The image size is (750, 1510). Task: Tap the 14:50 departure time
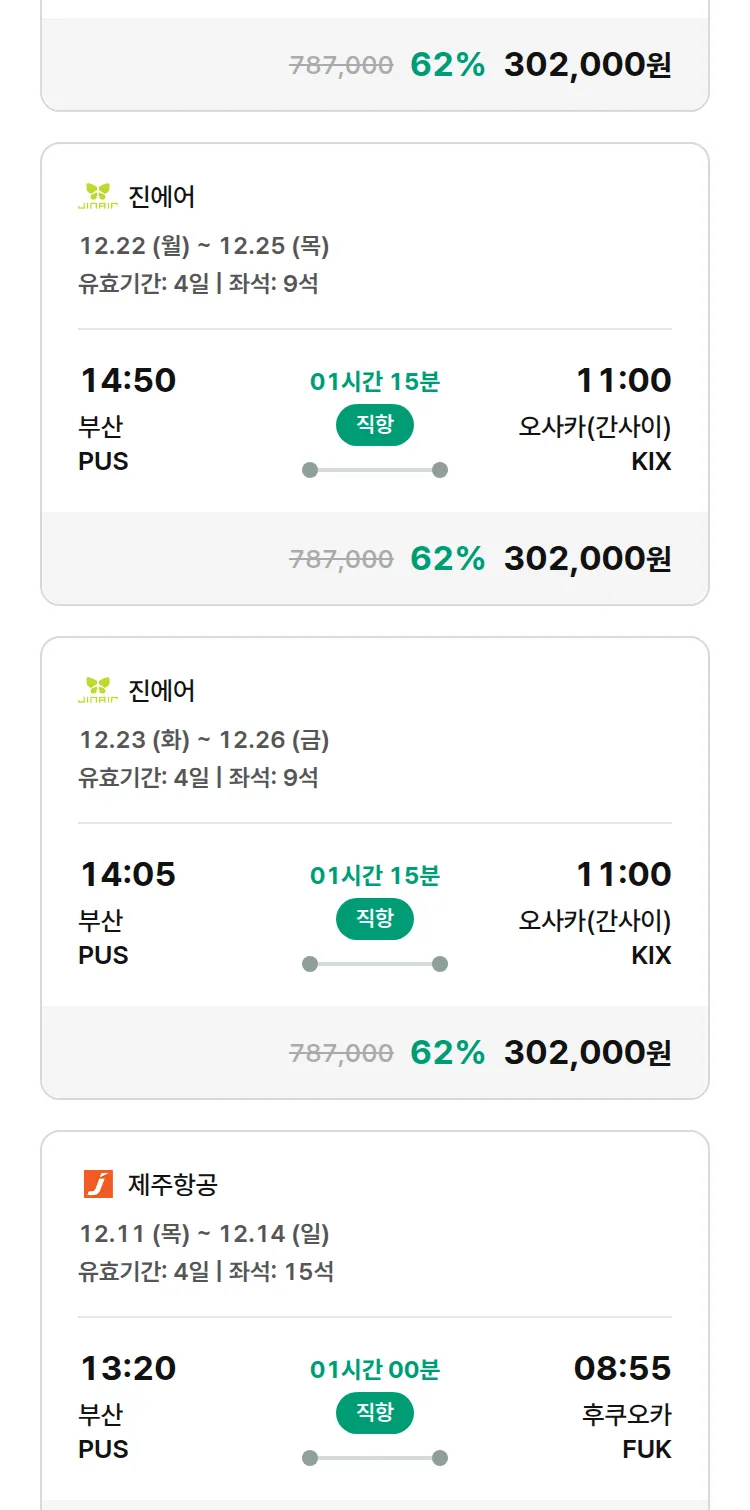(x=128, y=381)
